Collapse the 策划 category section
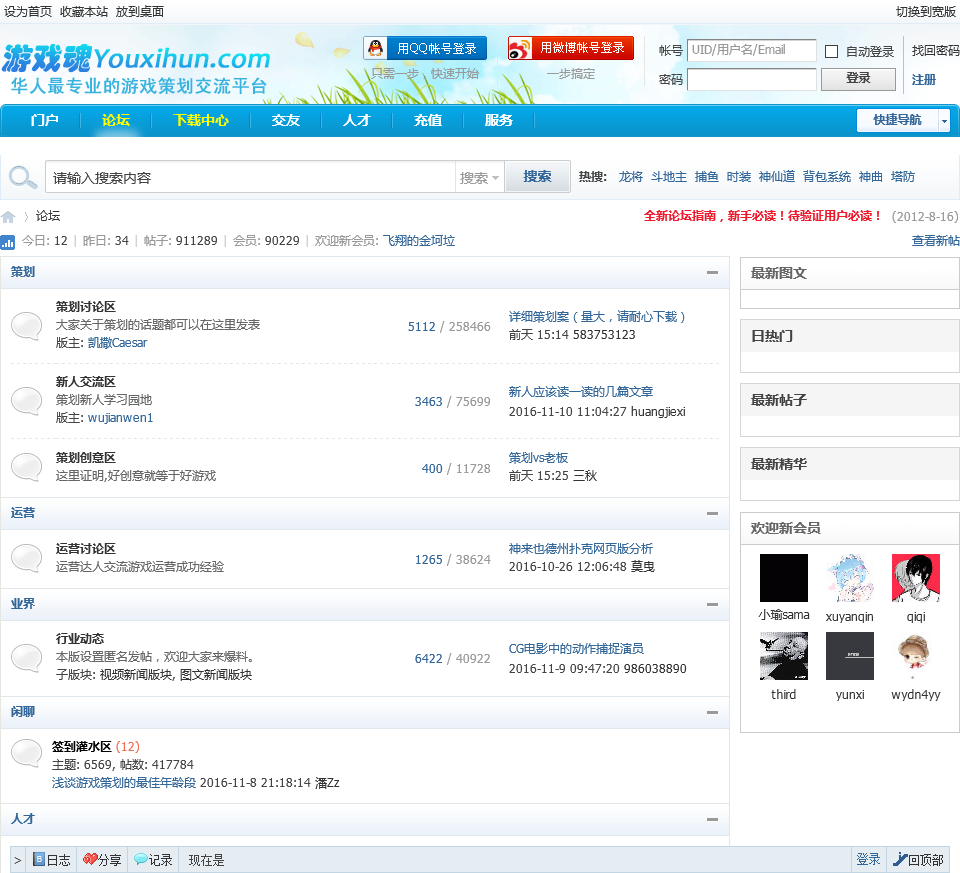This screenshot has height=873, width=960. tap(712, 272)
